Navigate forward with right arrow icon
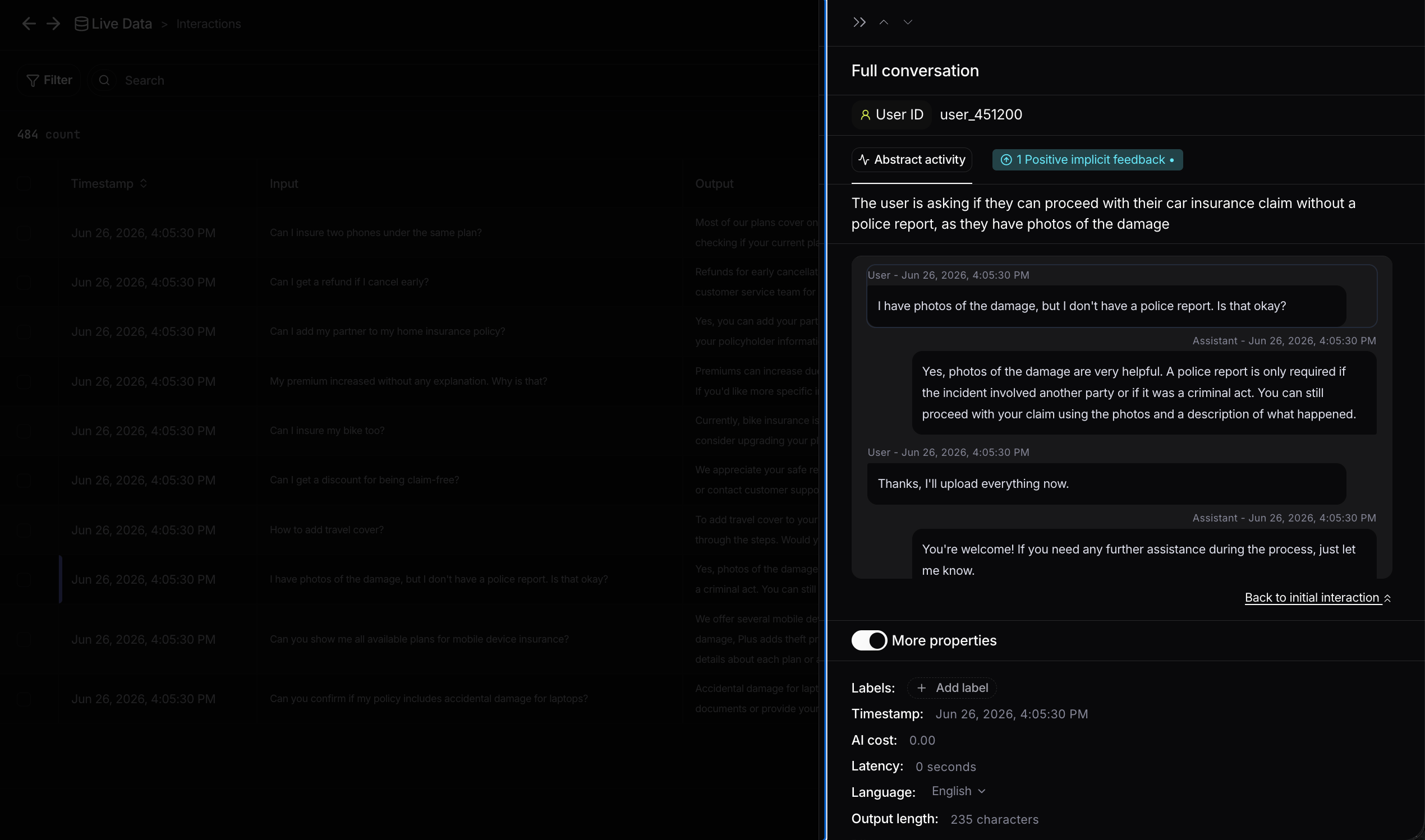 pos(53,24)
